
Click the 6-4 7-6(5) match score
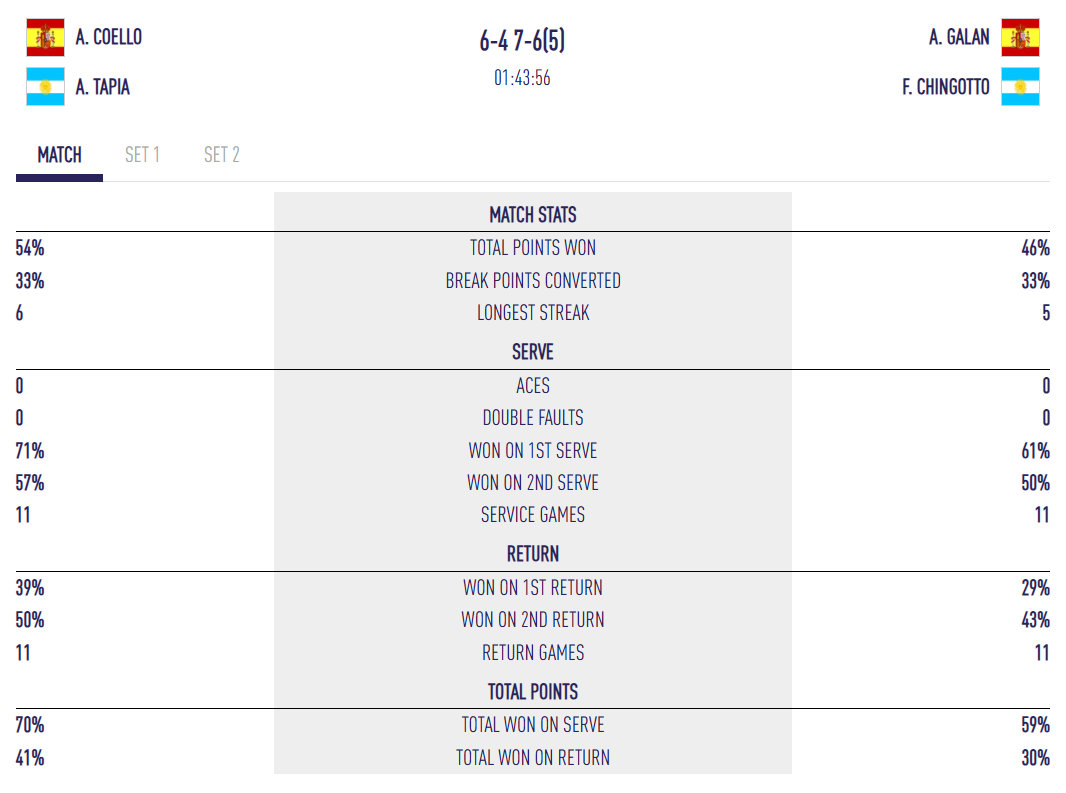point(522,41)
